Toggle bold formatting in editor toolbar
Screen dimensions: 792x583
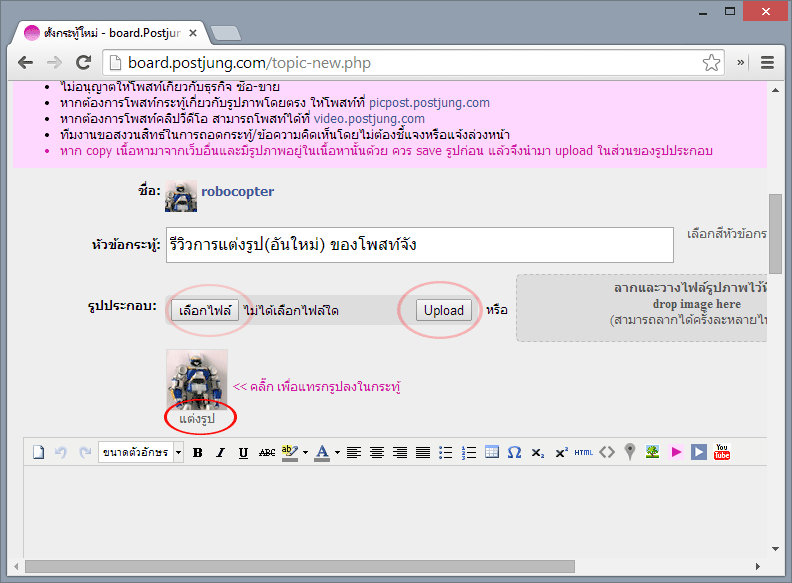tap(197, 452)
